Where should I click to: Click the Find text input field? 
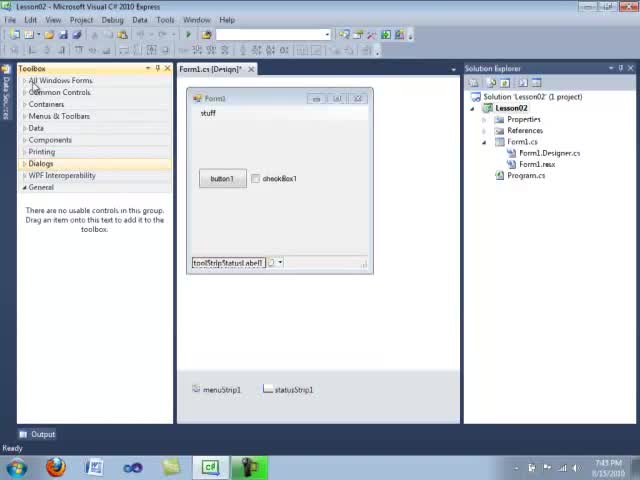tap(270, 35)
